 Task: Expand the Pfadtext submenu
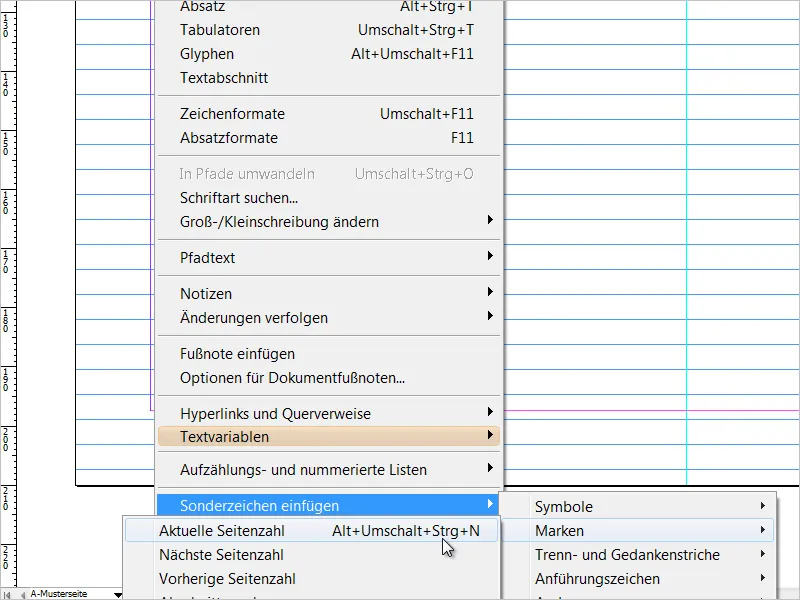[x=329, y=258]
